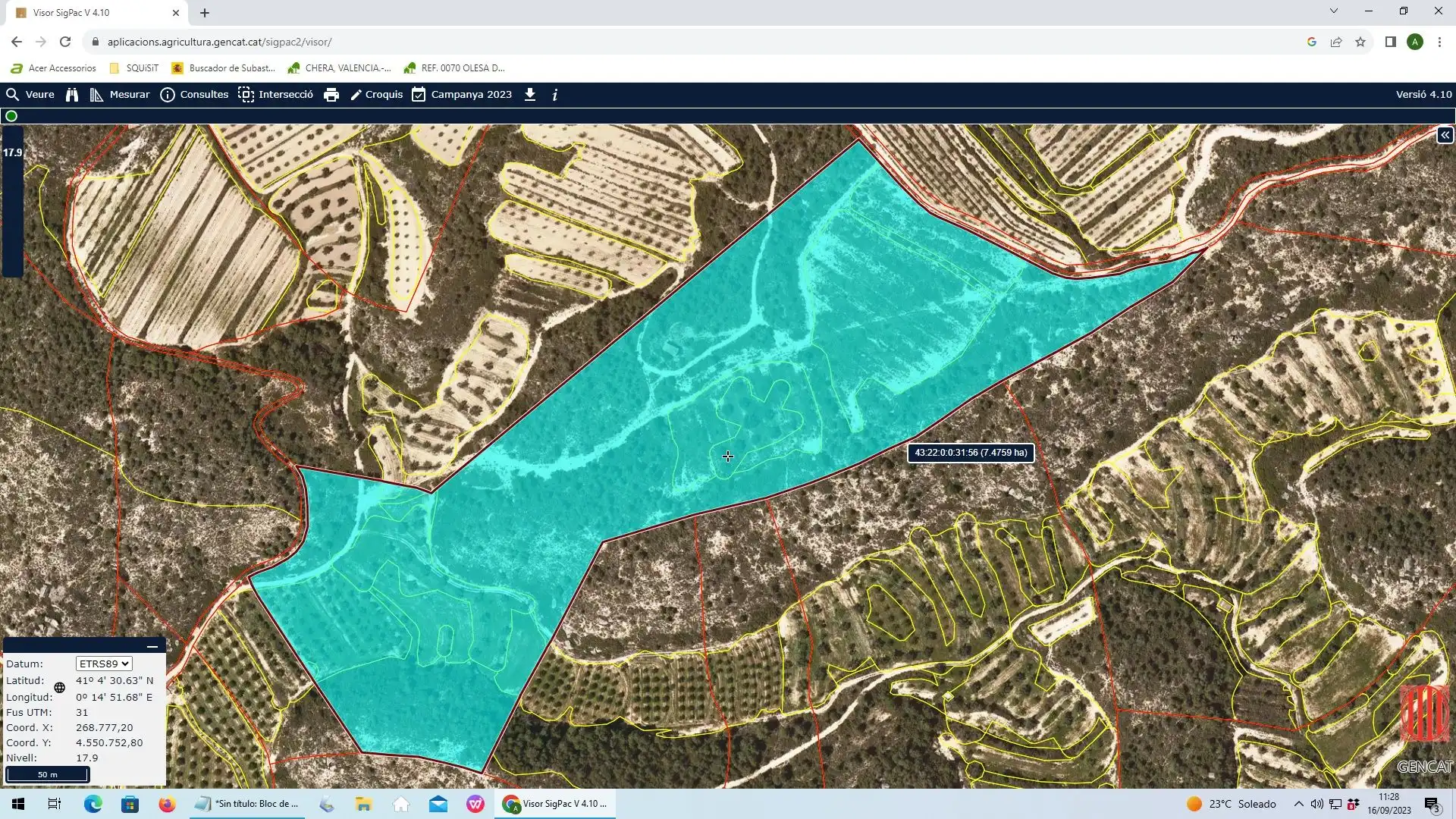Open File Explorer from the taskbar
The height and width of the screenshot is (819, 1456).
pyautogui.click(x=364, y=804)
